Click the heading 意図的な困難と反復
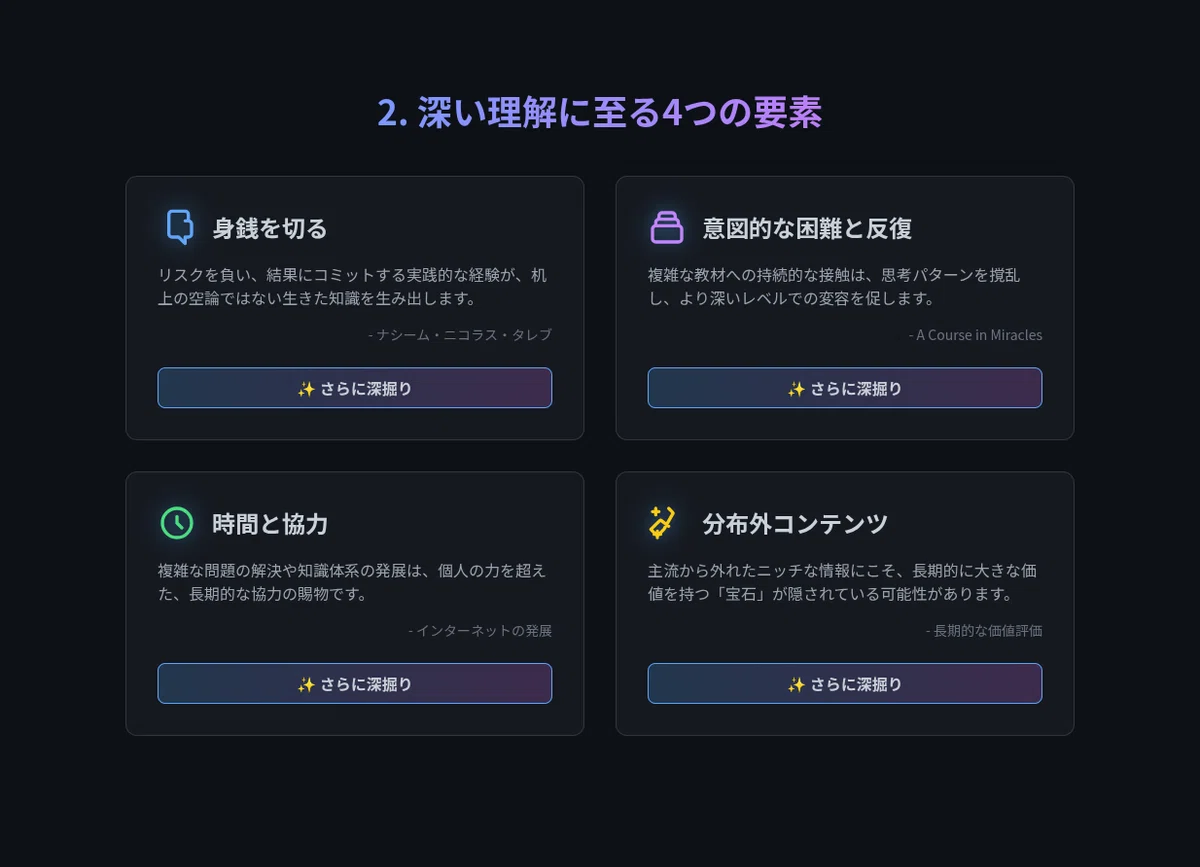The width and height of the screenshot is (1200, 867). (807, 228)
